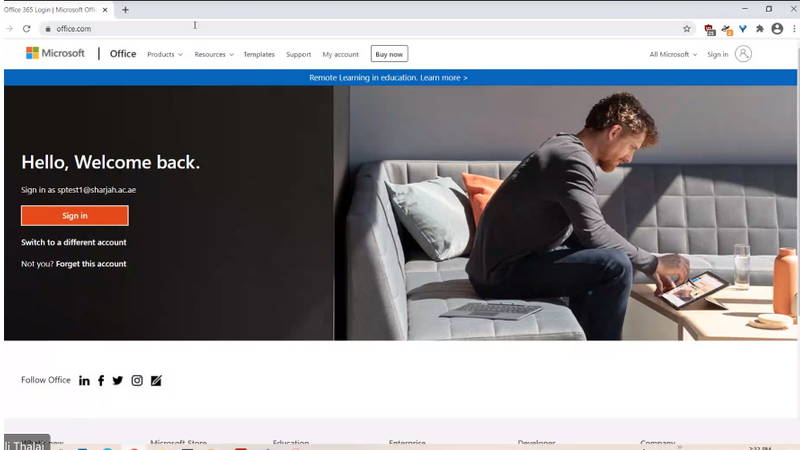
Task: Open Office's Instagram page icon
Action: (x=137, y=381)
